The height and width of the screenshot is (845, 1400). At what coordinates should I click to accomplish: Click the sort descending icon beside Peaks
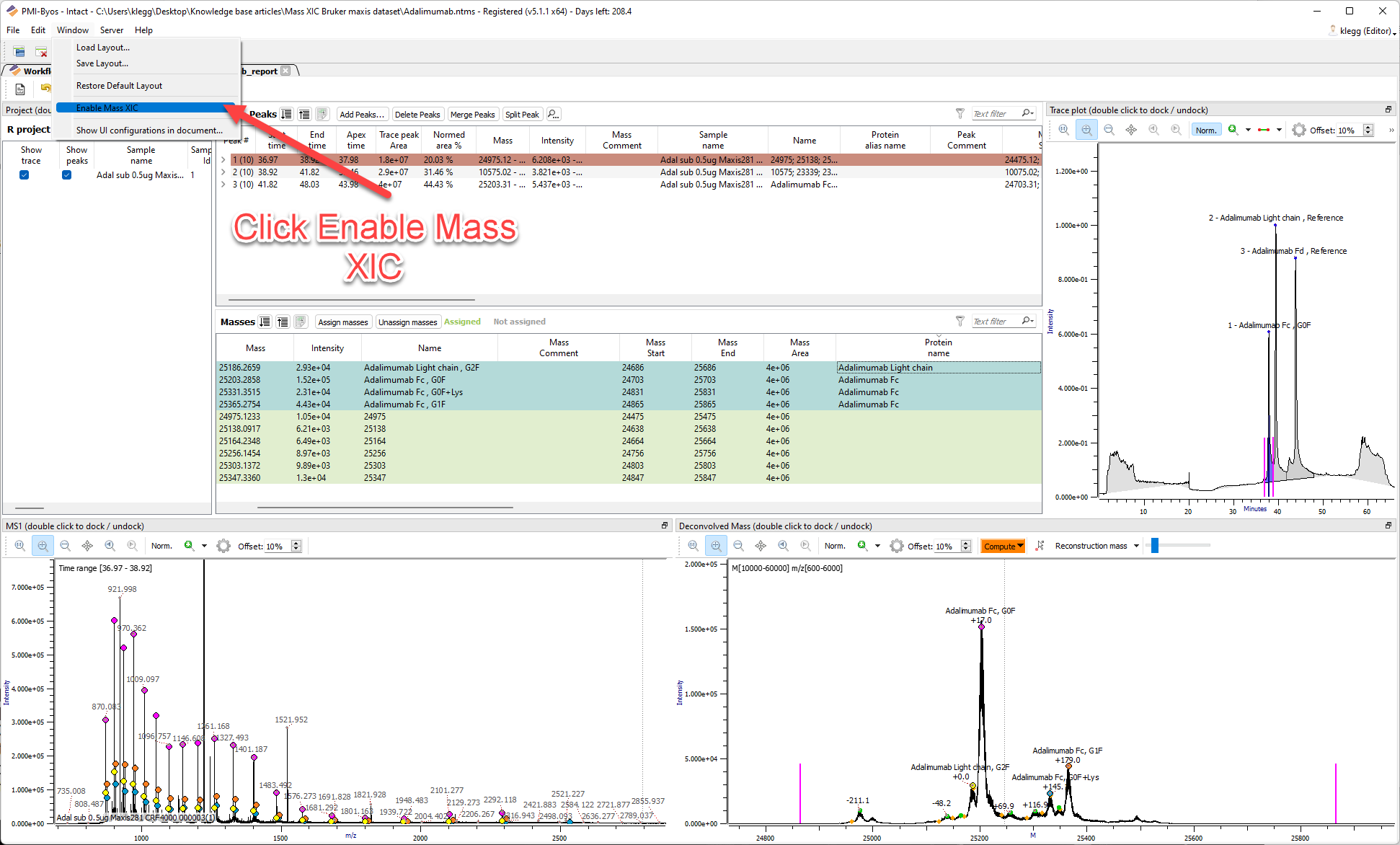(286, 113)
